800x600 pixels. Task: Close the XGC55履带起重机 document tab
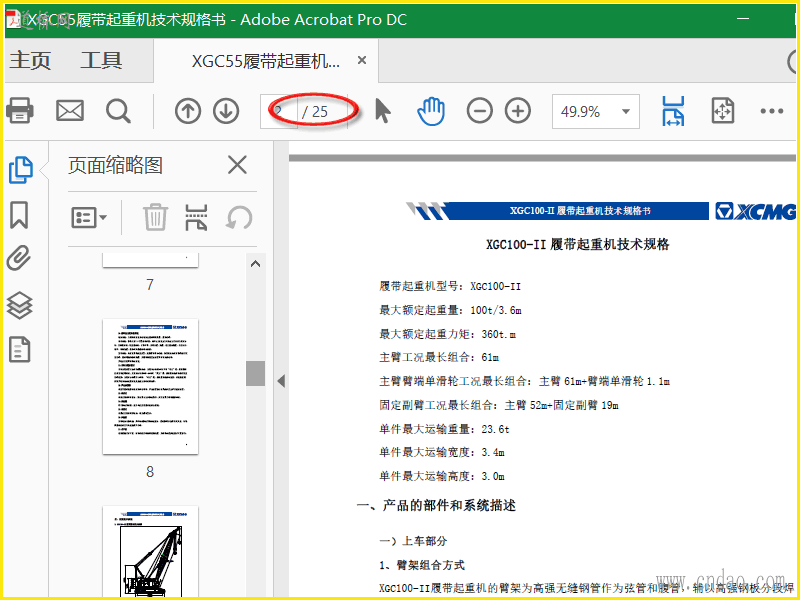tap(362, 60)
